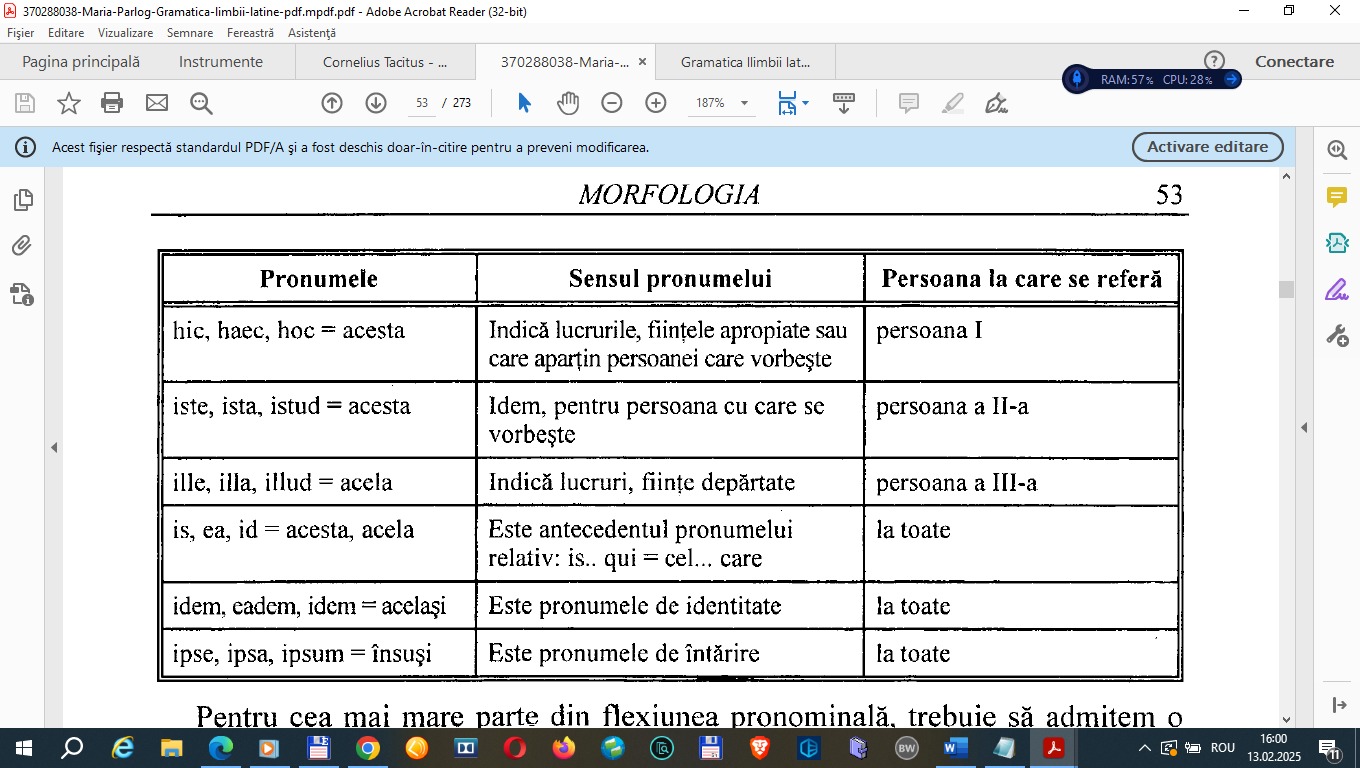Open the notification center with 11 badge
Screen dimensions: 1360x768
point(1330,748)
